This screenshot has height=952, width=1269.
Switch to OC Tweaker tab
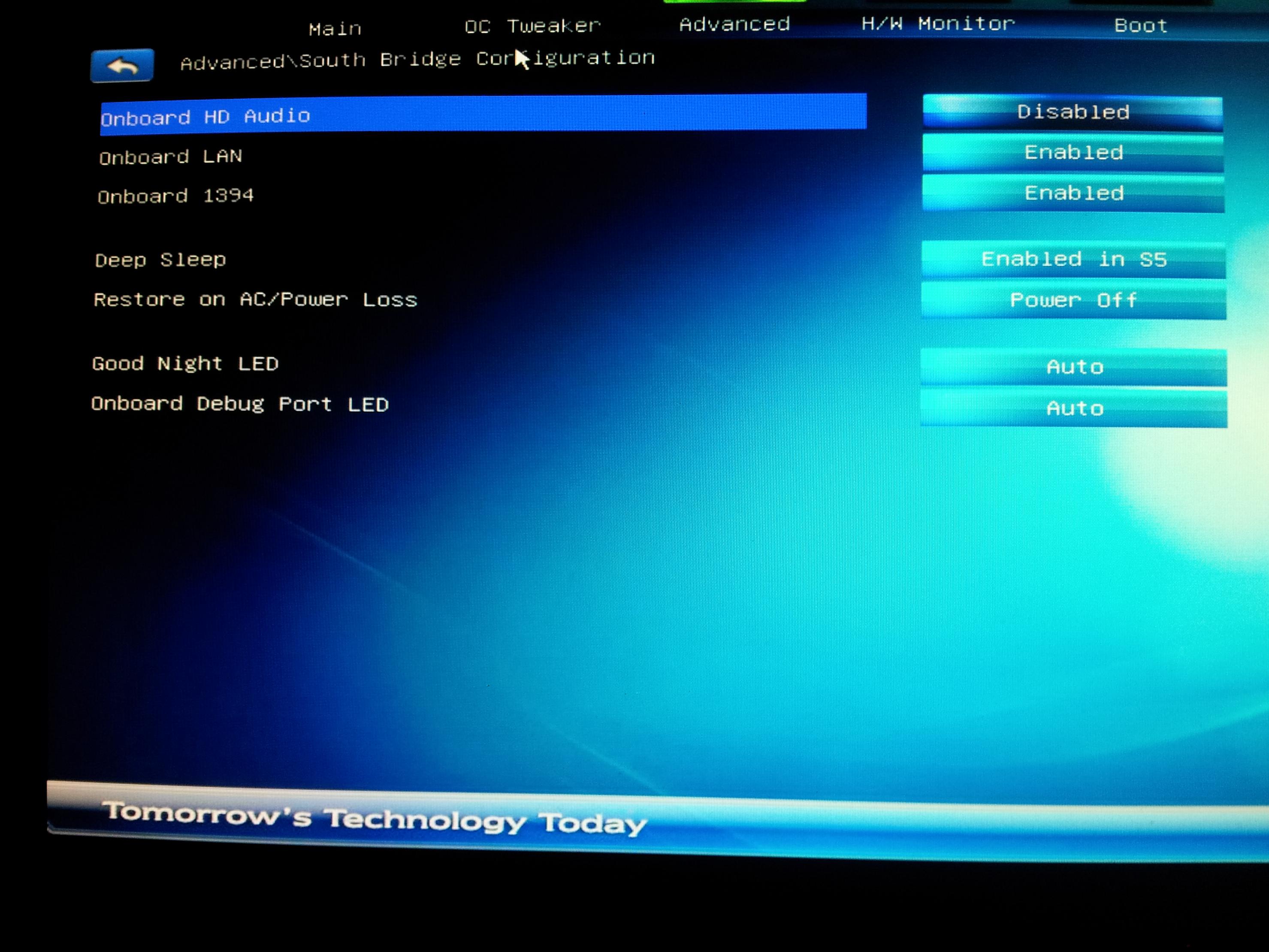[532, 26]
